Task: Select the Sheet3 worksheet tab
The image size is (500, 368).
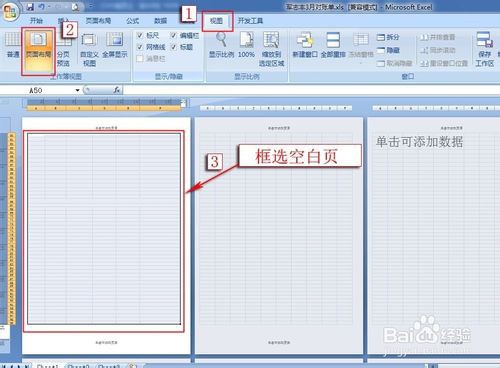Action: pyautogui.click(x=109, y=366)
